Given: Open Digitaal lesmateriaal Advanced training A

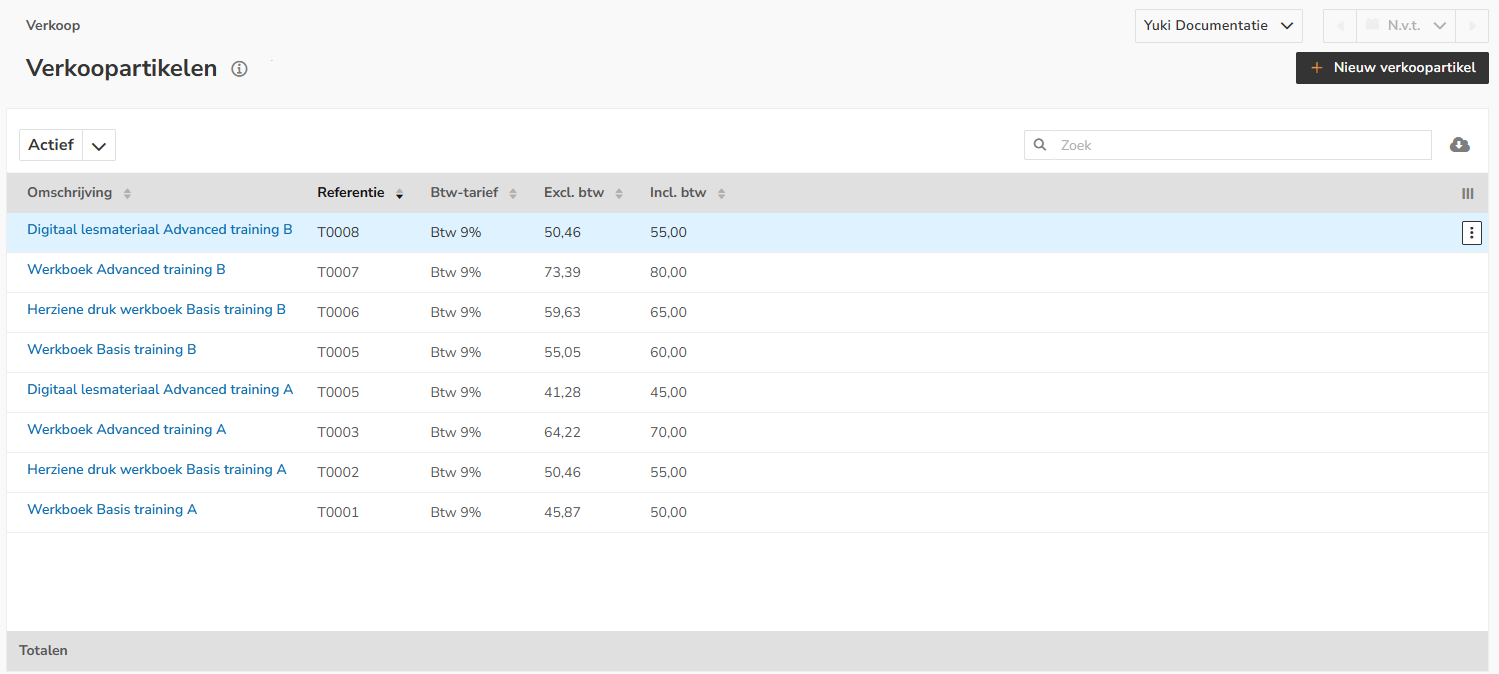Looking at the screenshot, I should [x=160, y=390].
